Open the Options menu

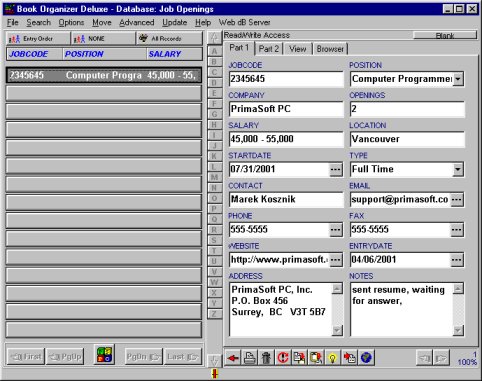71,22
